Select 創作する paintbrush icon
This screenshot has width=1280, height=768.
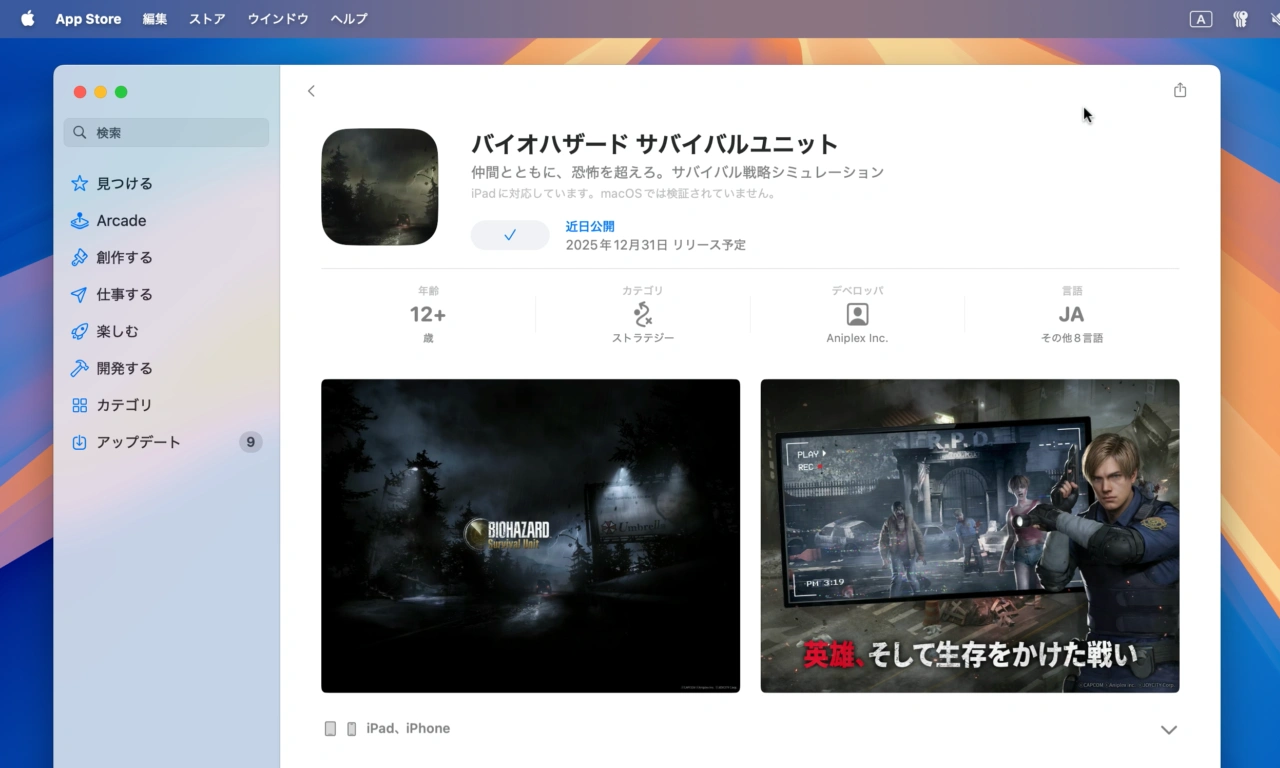(x=80, y=258)
